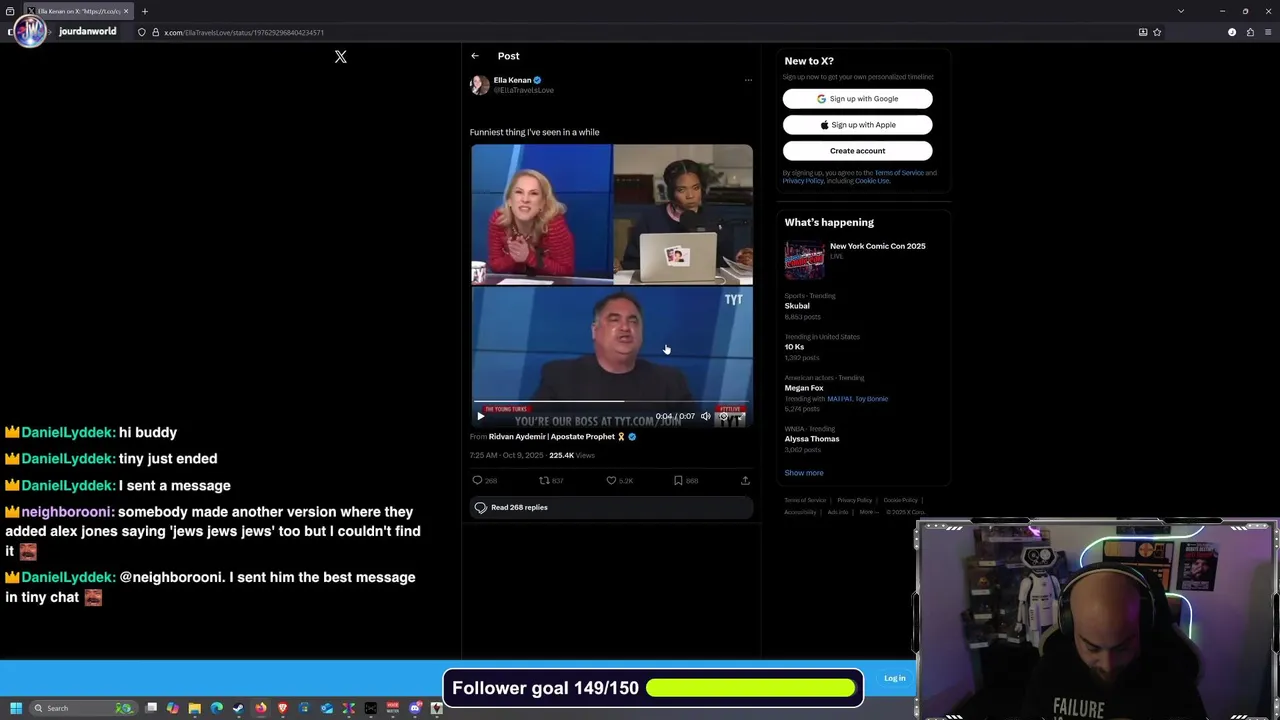The width and height of the screenshot is (1280, 720).
Task: Open the footer Terms of Service link
Action: (x=805, y=500)
